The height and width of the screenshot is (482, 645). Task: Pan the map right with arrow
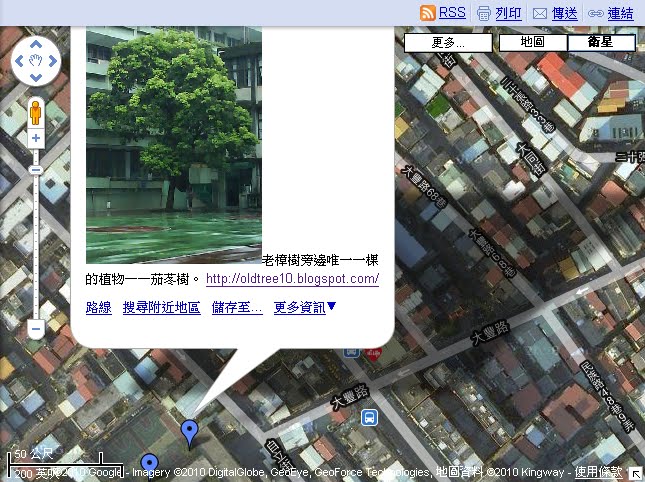53,61
